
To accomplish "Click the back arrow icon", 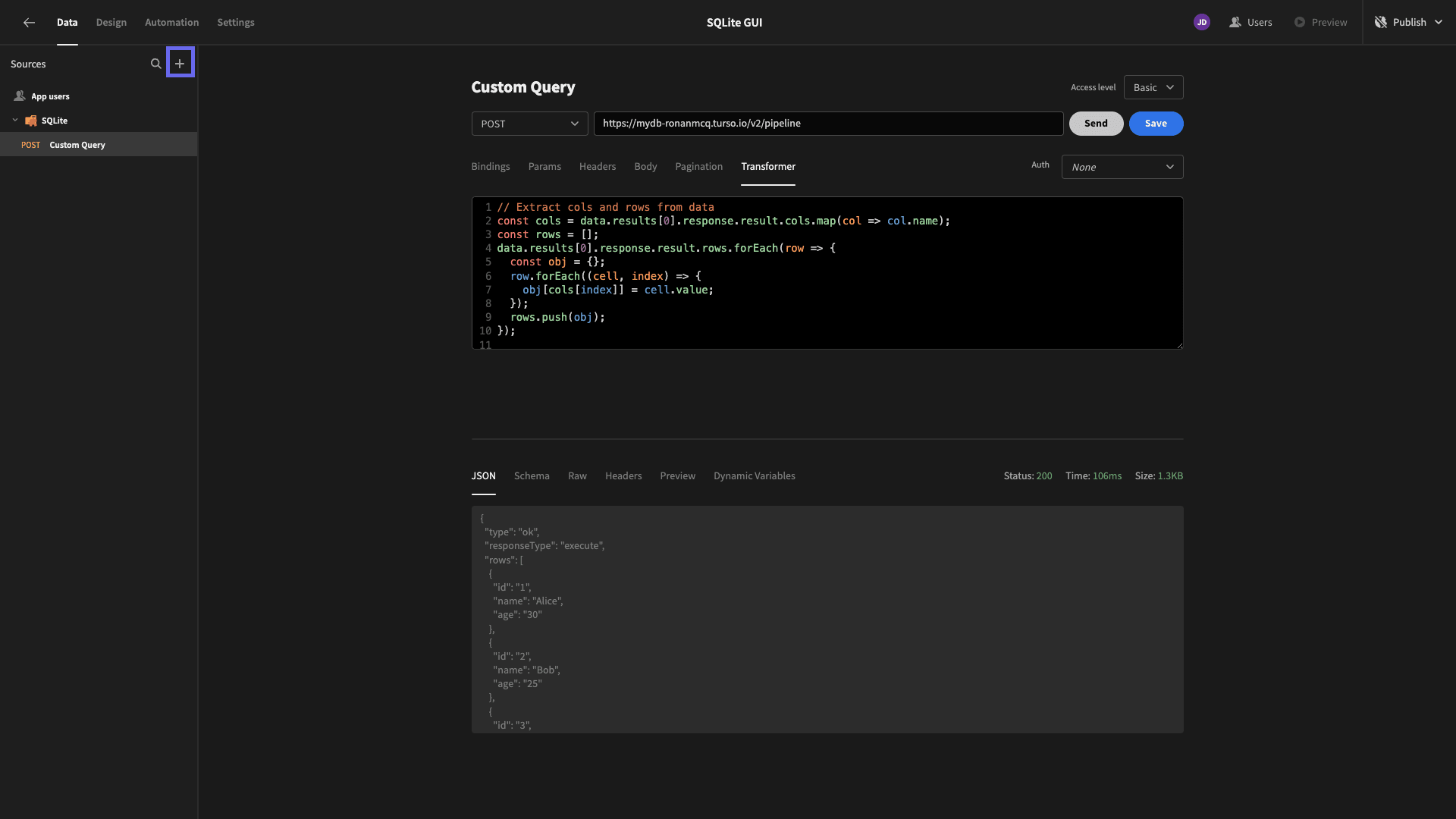I will [x=29, y=23].
